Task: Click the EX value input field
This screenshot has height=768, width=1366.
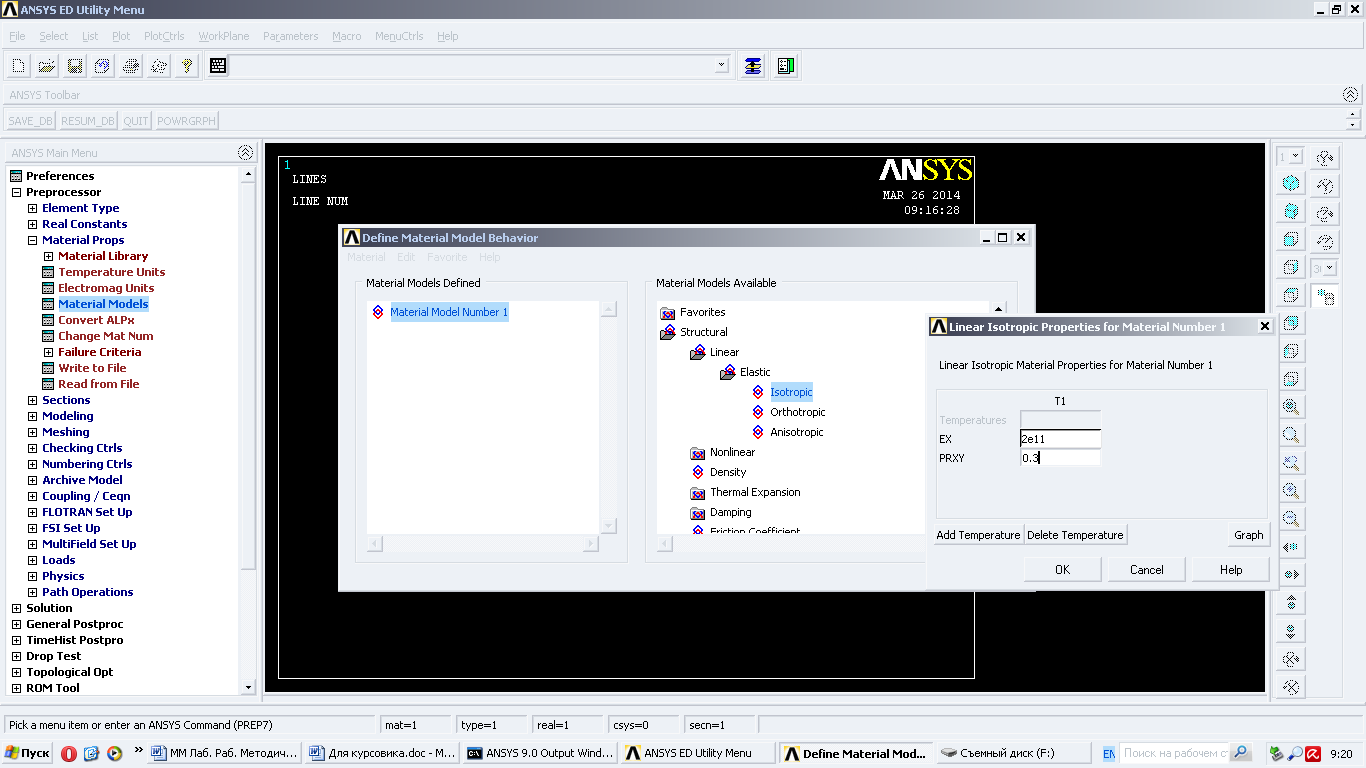Action: (x=1060, y=439)
